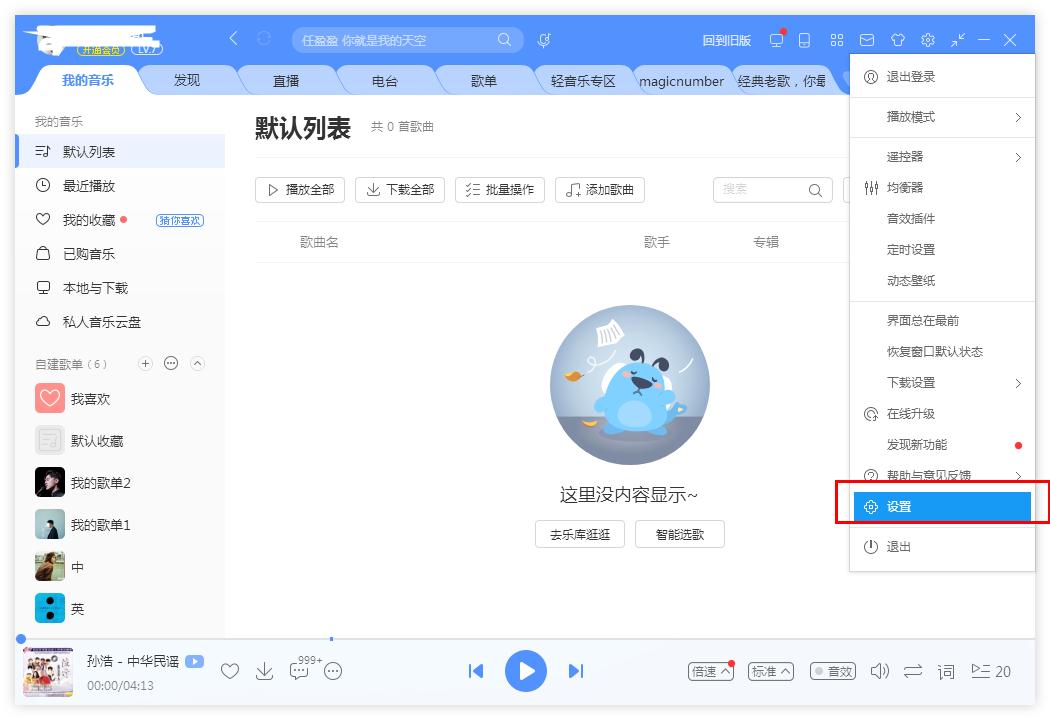
Task: Open the 倍速 playback speed dropdown
Action: 710,671
